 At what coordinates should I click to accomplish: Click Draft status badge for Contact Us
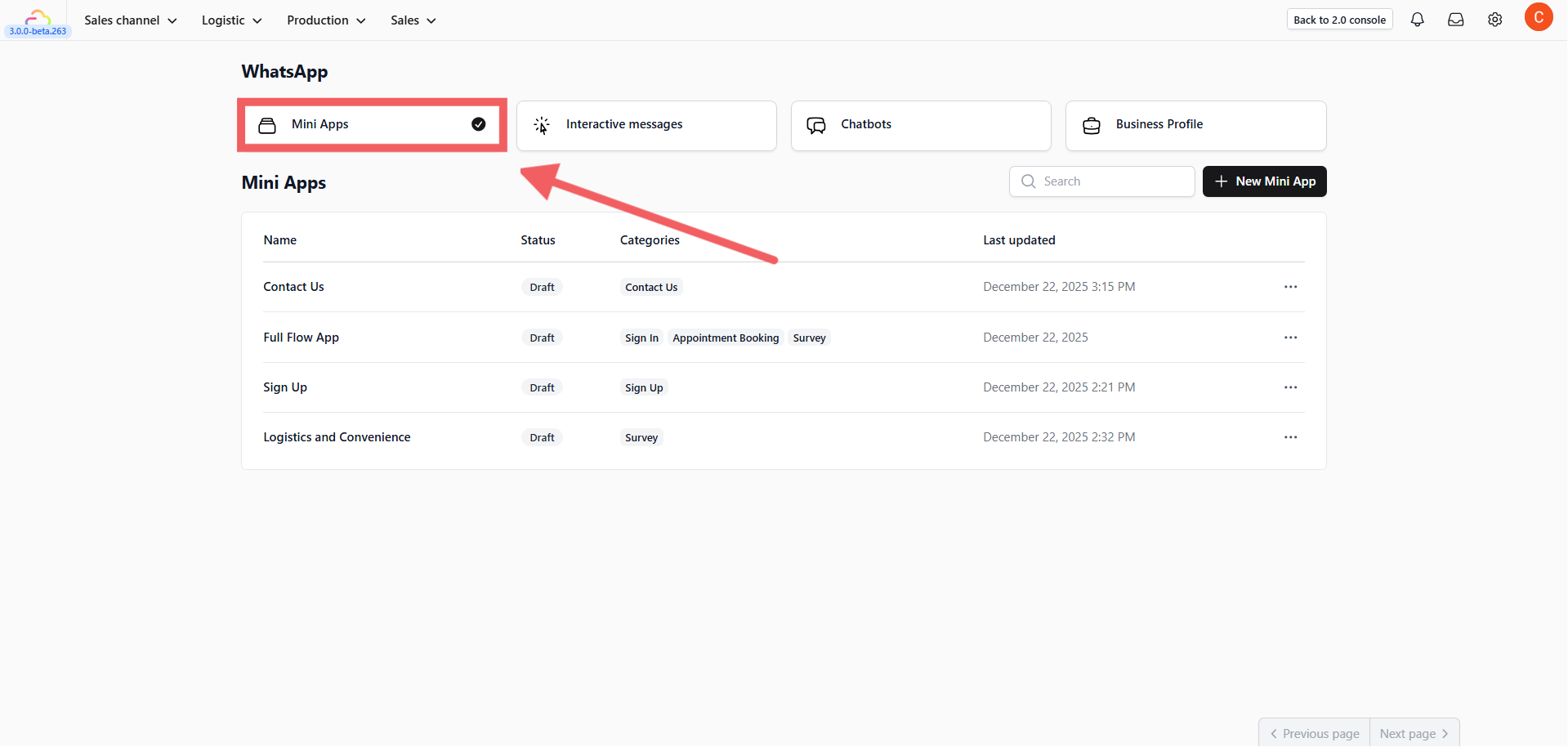tap(542, 288)
